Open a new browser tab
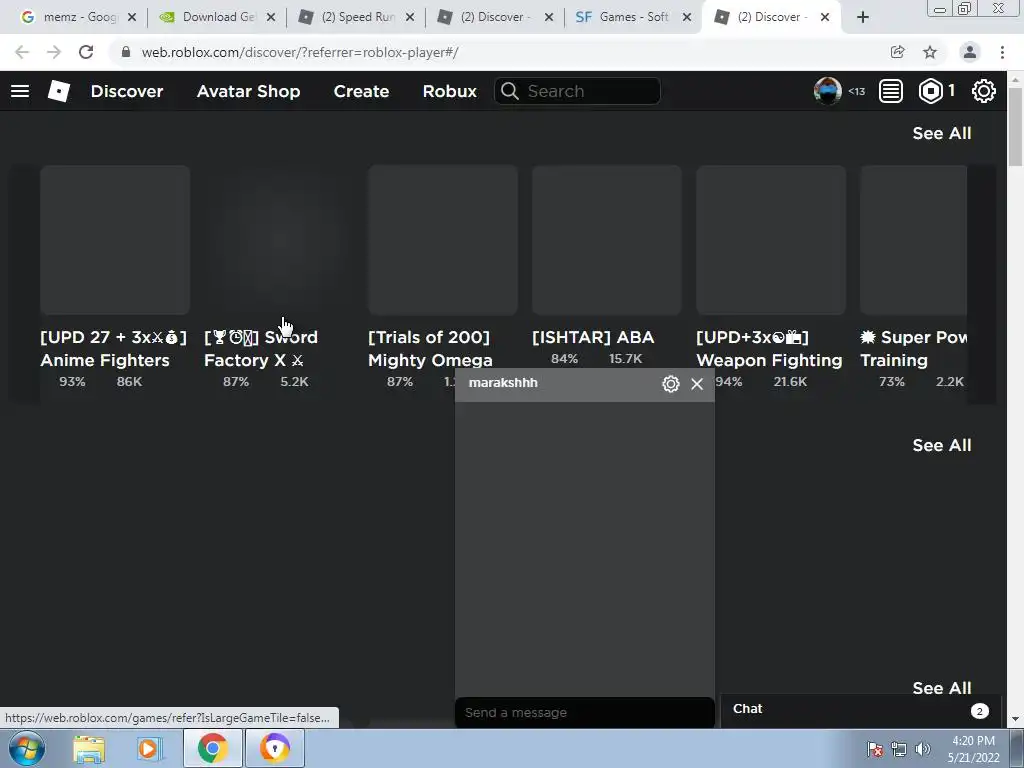Screen dimensions: 1024x768 (863, 18)
